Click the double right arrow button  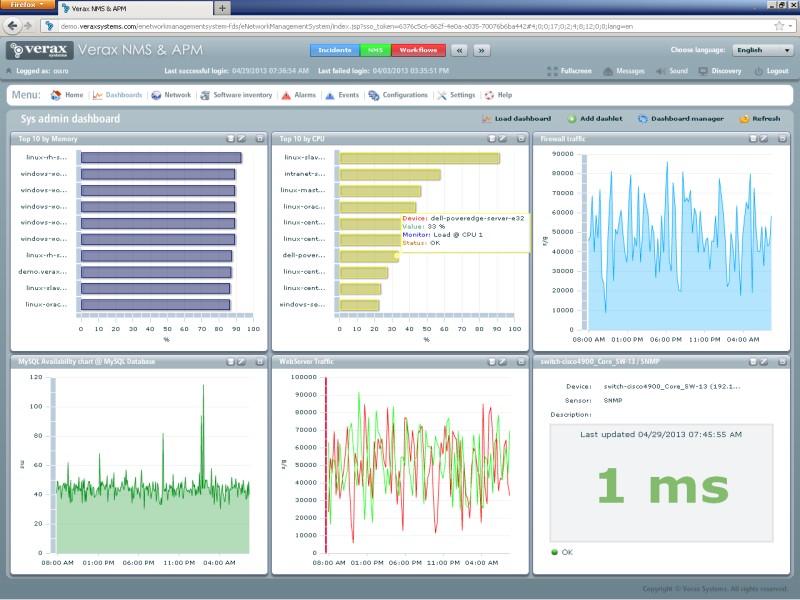[482, 50]
